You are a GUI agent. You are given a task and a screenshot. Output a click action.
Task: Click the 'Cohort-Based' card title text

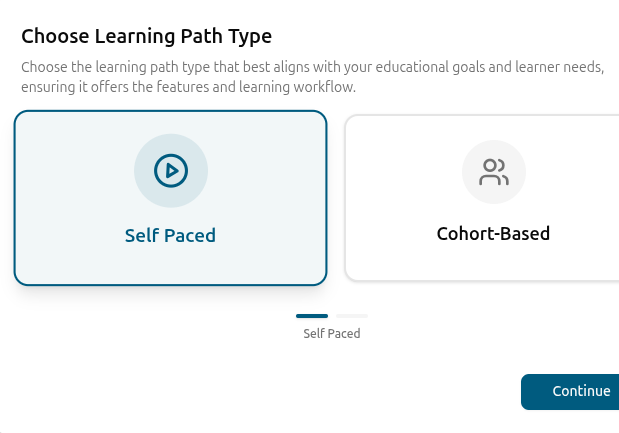click(x=493, y=234)
